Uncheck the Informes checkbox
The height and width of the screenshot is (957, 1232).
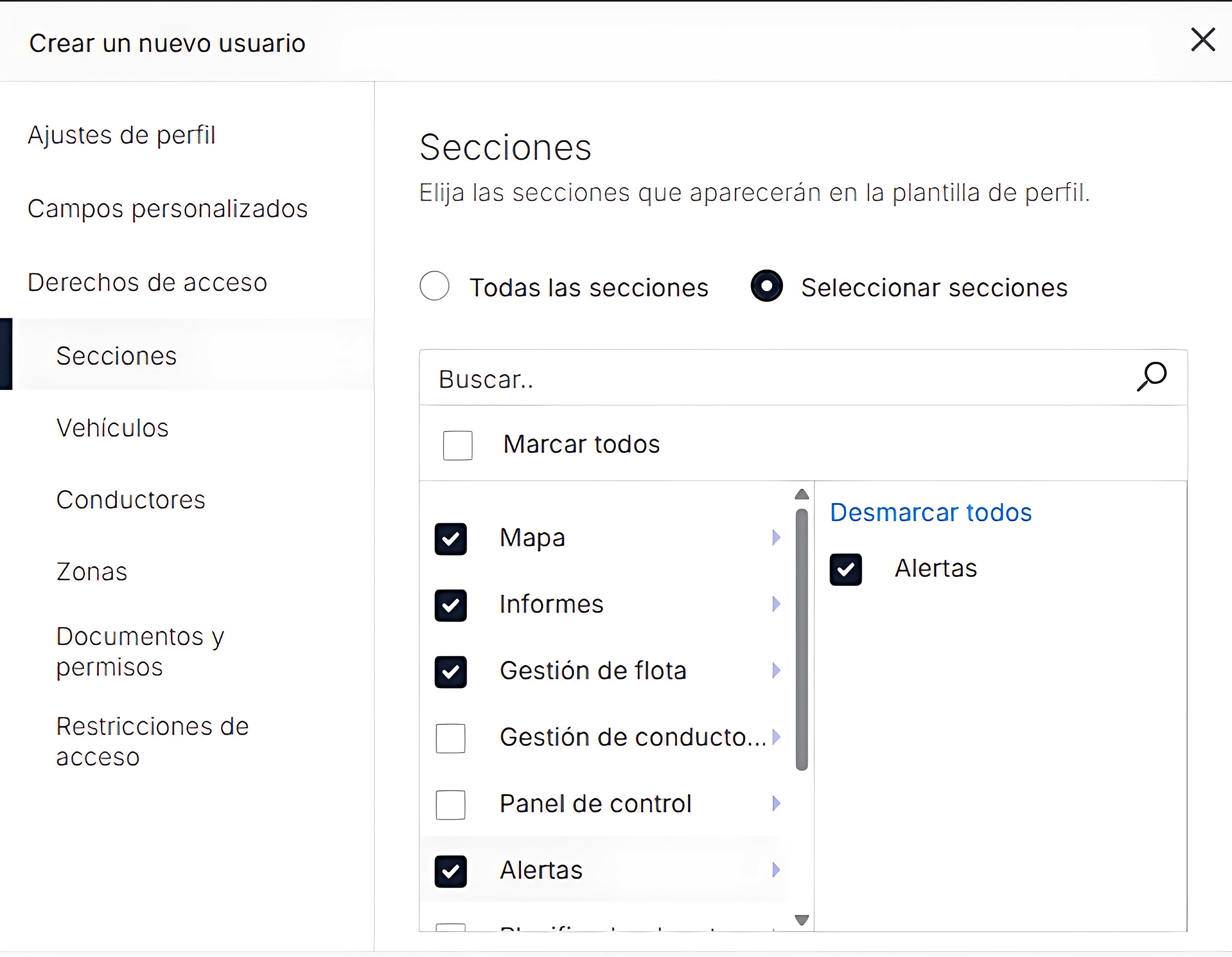click(x=450, y=606)
